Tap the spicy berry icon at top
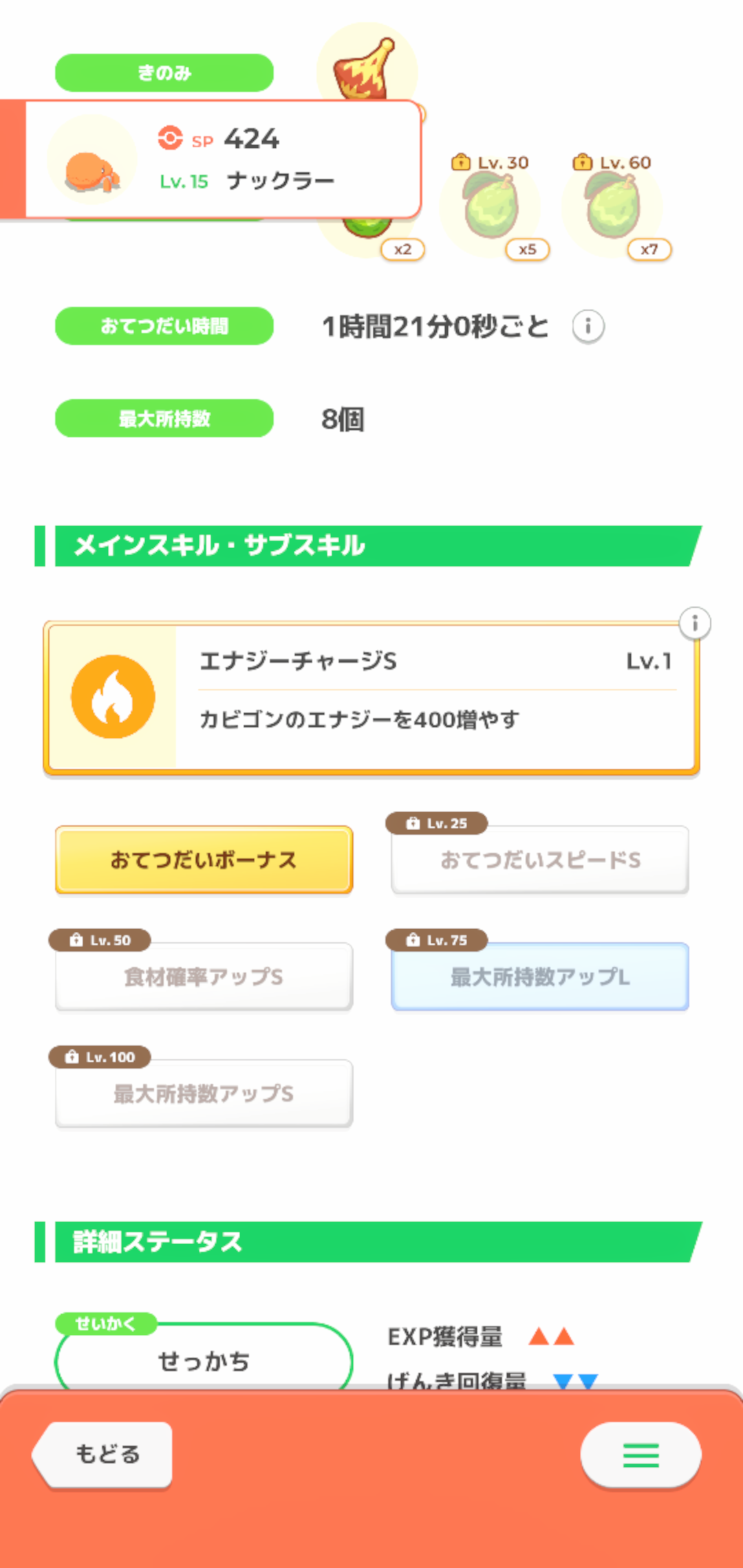This screenshot has width=743, height=1568. [366, 67]
